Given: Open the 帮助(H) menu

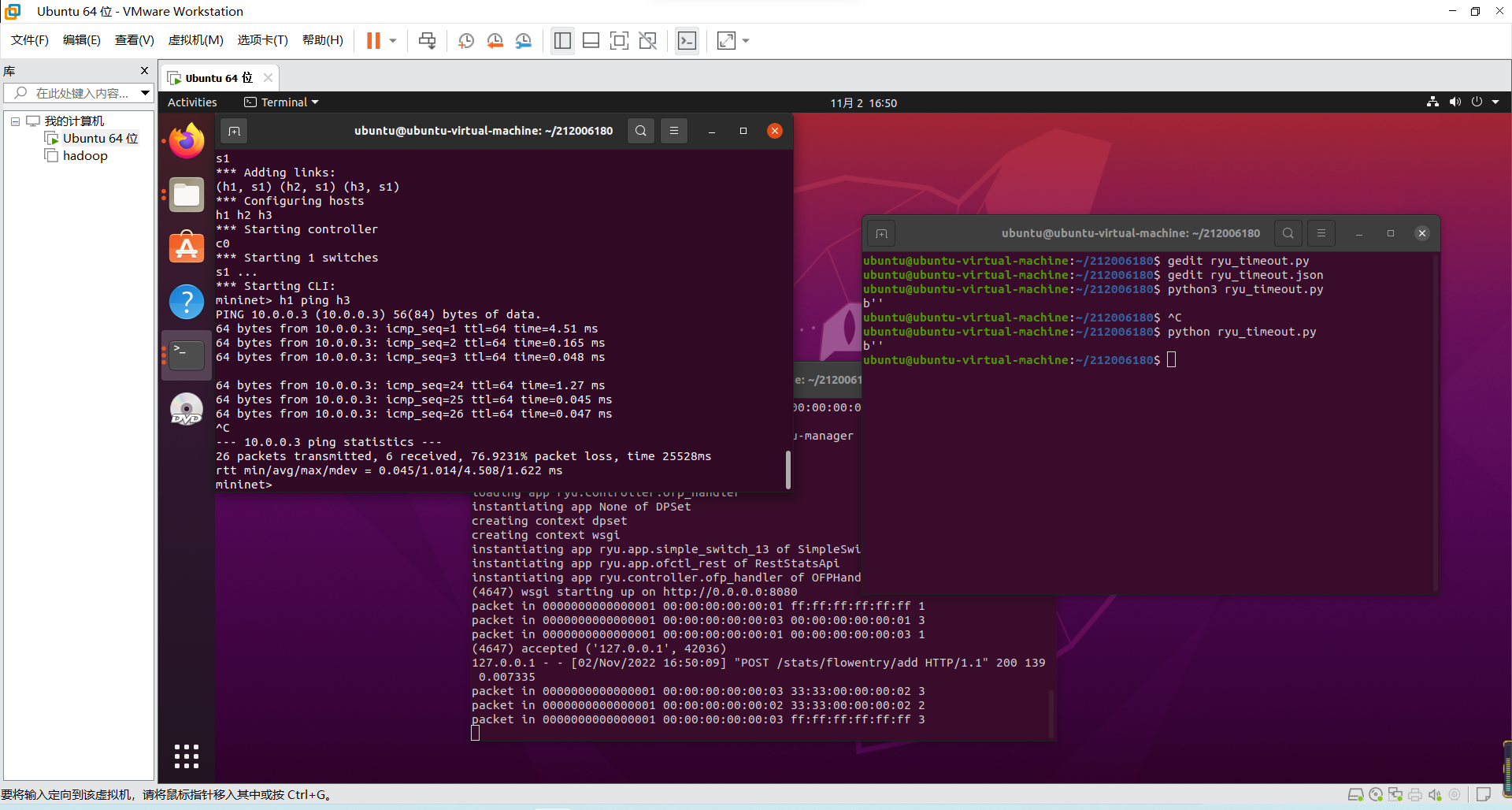Looking at the screenshot, I should click(x=323, y=40).
